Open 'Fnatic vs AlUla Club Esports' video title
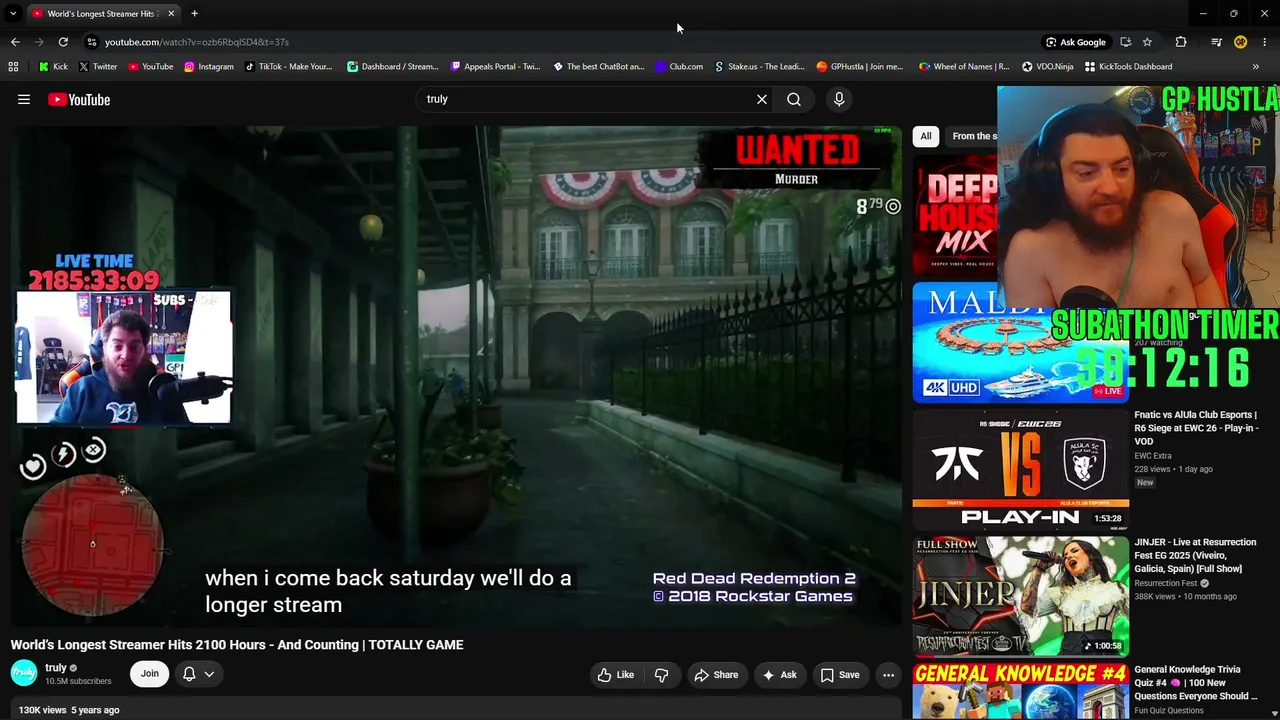The height and width of the screenshot is (720, 1280). click(1195, 428)
